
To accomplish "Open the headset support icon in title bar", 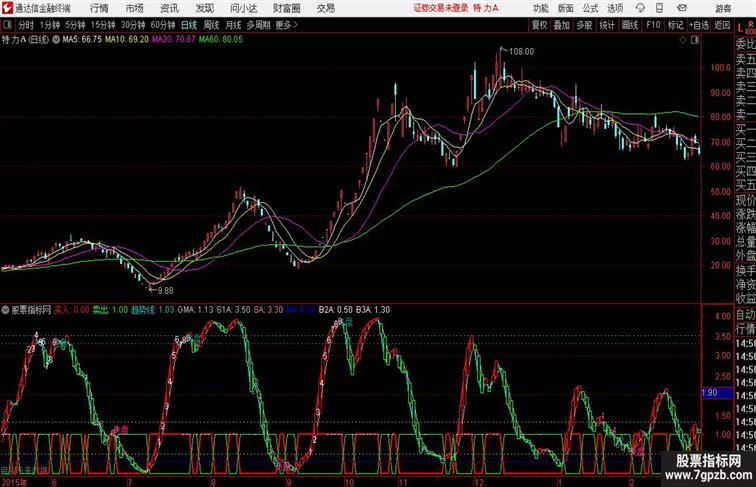I will 640,8.
